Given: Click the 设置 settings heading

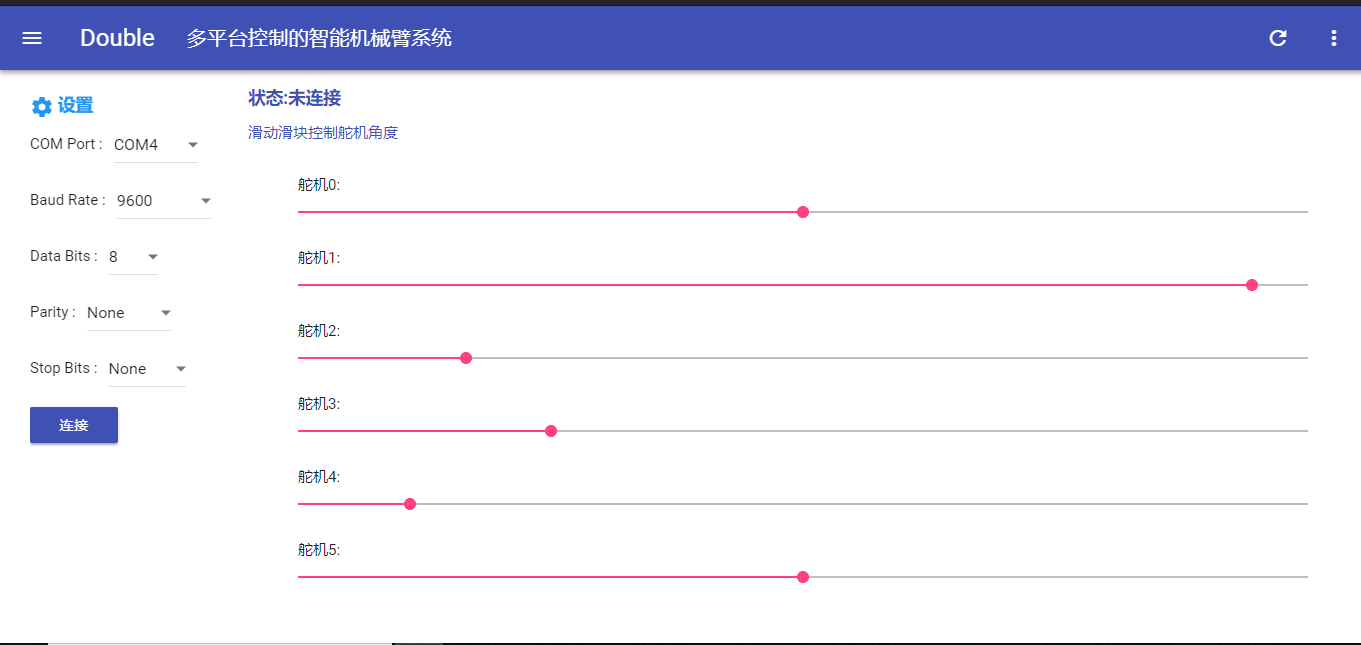Looking at the screenshot, I should pos(75,106).
